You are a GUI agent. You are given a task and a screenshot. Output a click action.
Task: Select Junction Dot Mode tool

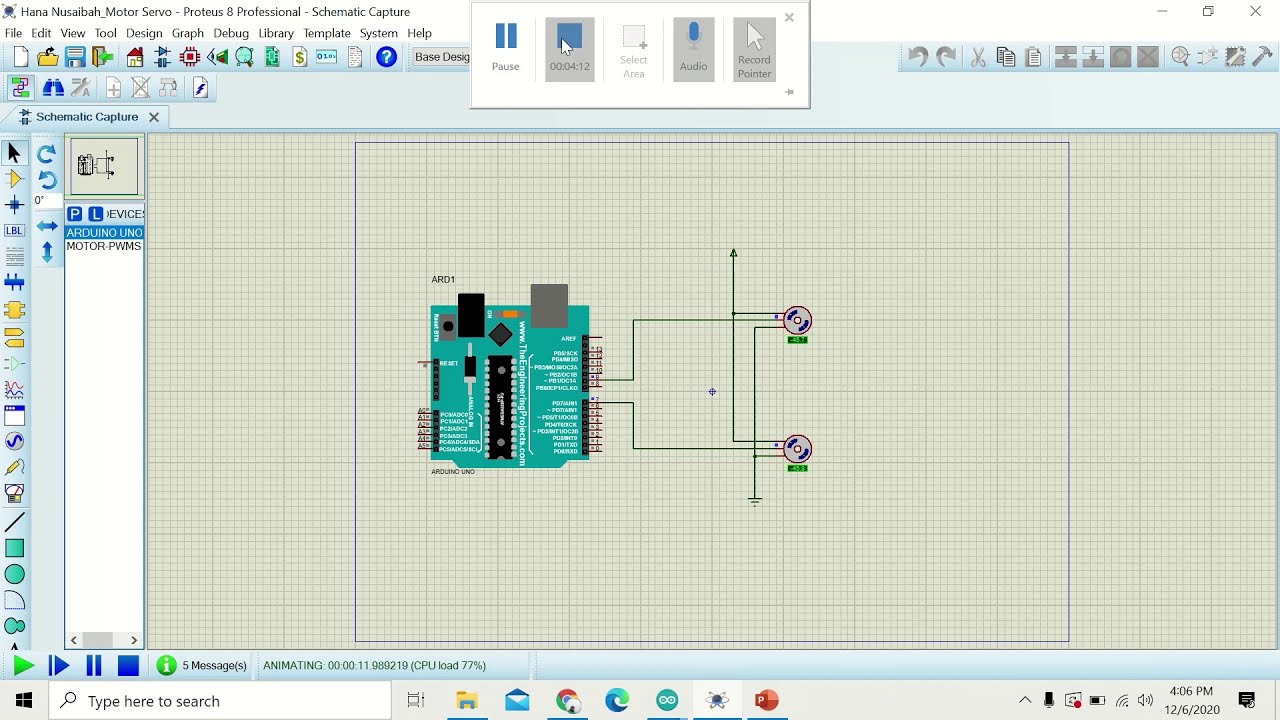click(x=14, y=205)
